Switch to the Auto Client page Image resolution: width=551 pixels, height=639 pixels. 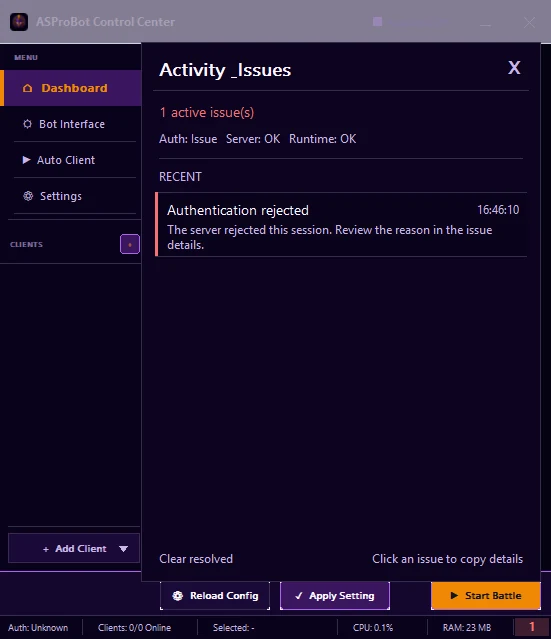[71, 160]
